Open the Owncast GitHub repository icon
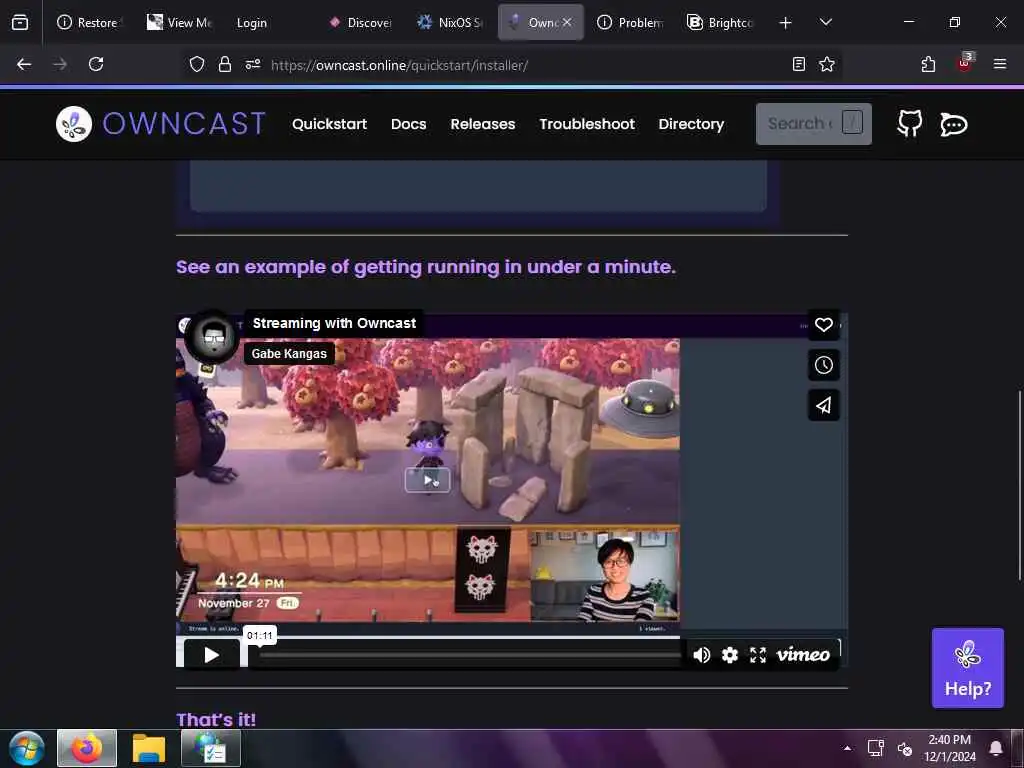Viewport: 1024px width, 768px height. click(x=910, y=123)
